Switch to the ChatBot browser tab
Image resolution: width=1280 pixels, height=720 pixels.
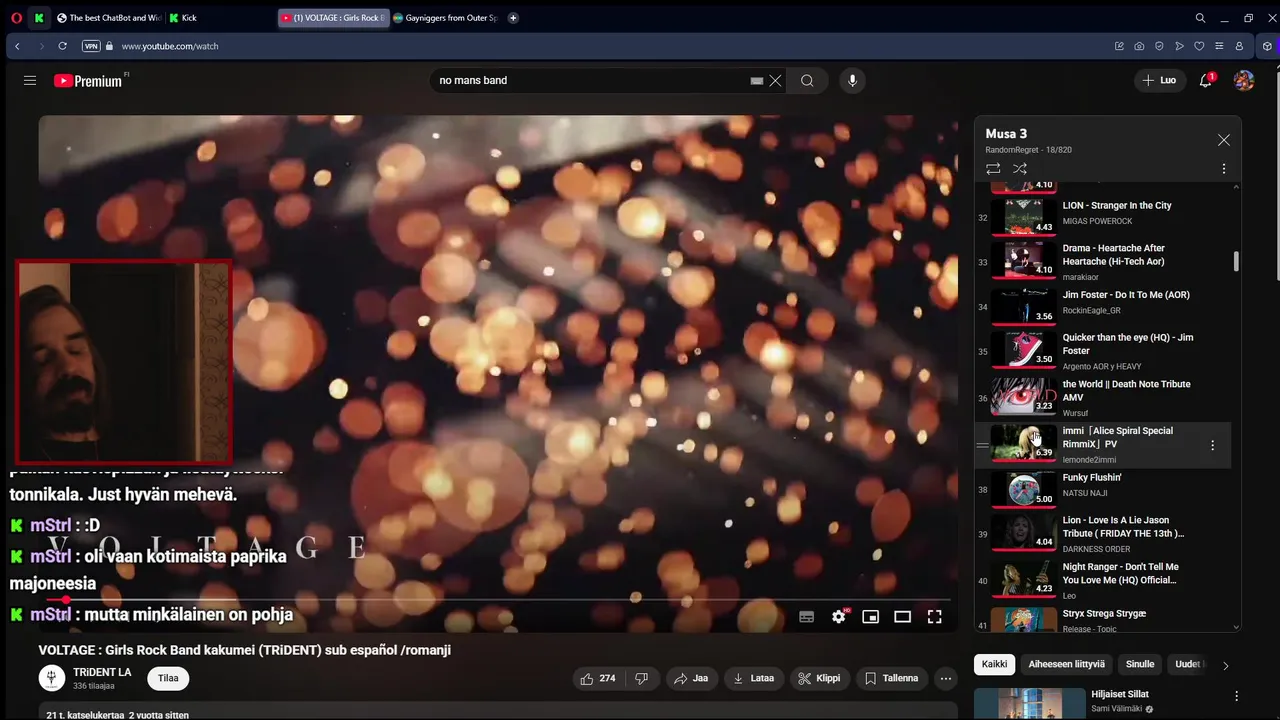108,18
